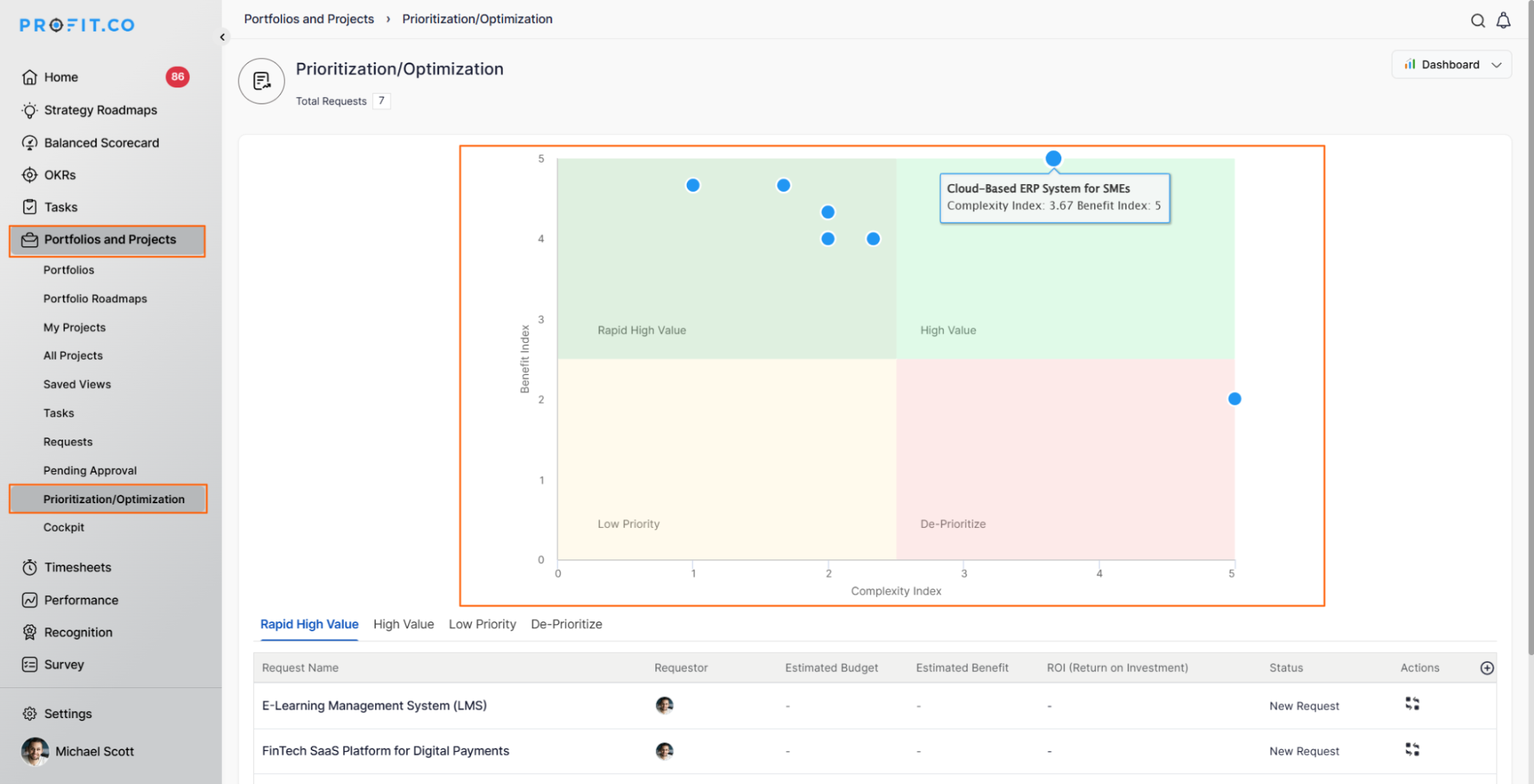Click the add column plus icon

click(x=1486, y=668)
